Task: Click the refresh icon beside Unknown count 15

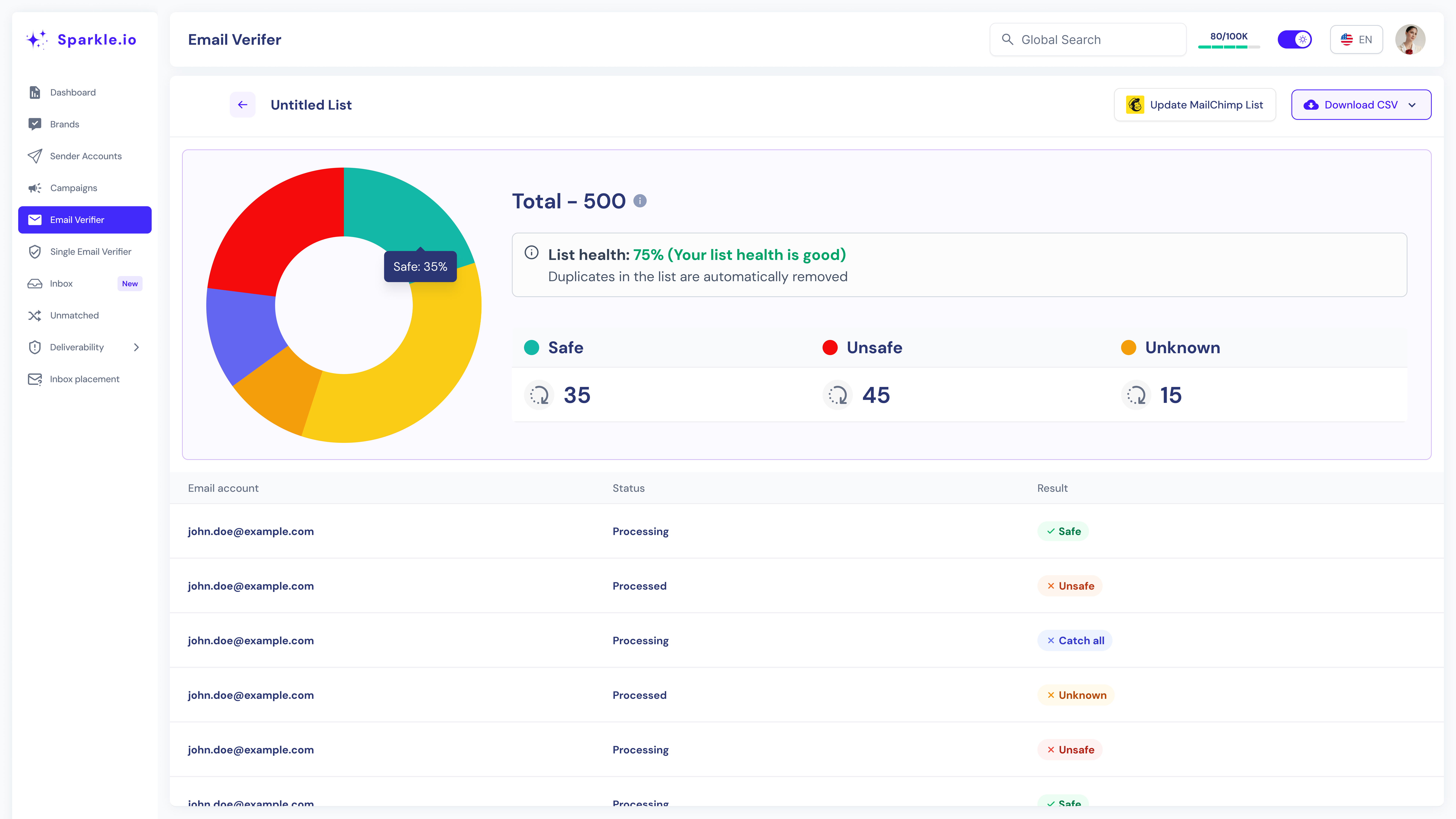Action: [1136, 395]
